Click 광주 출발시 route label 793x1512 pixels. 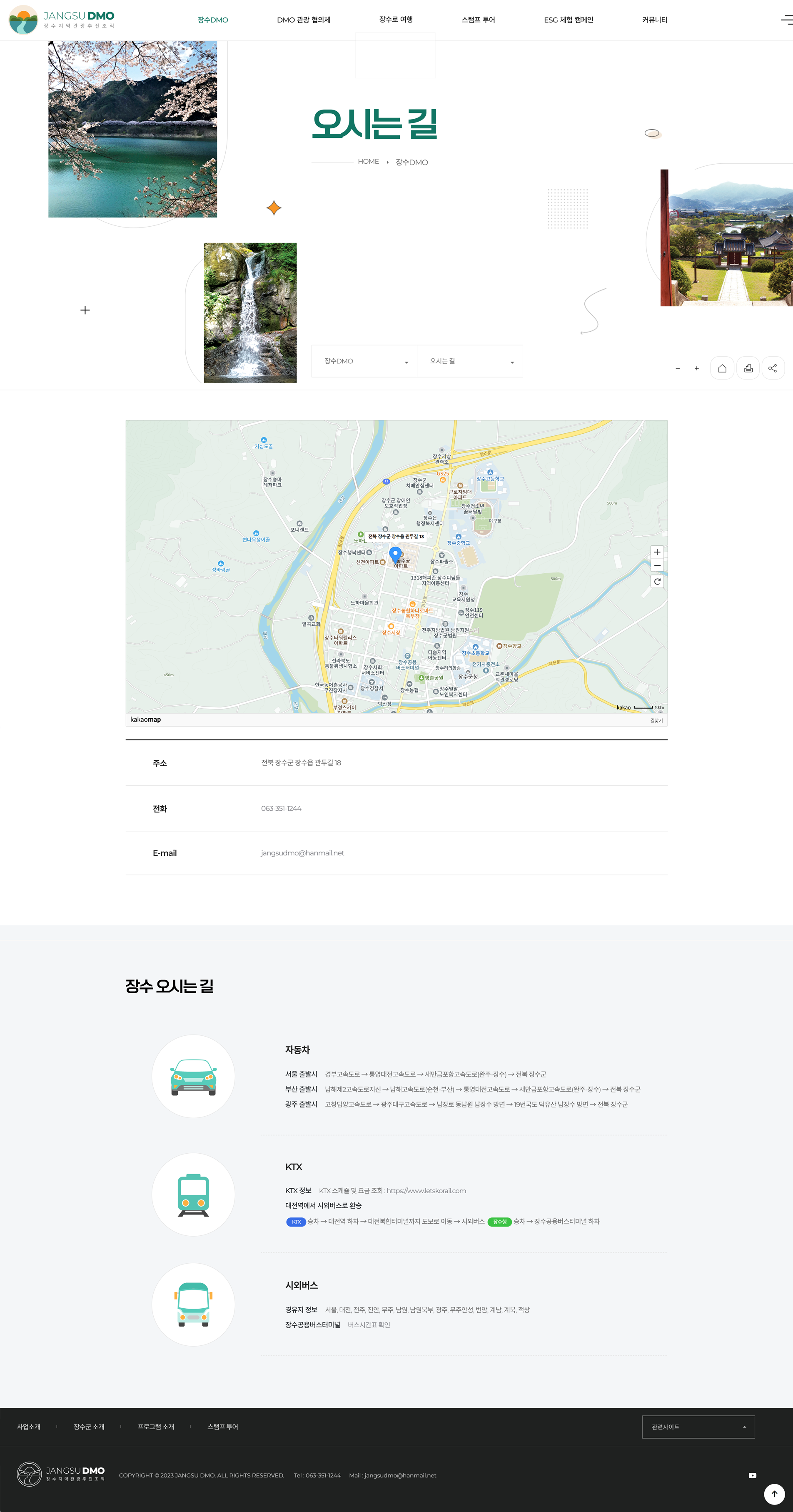tap(302, 1105)
